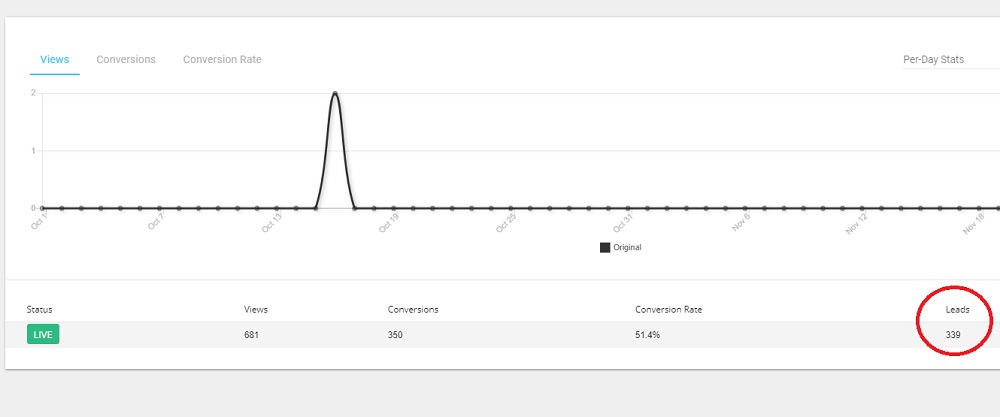Click the 51.4% conversion rate value
Image resolution: width=1000 pixels, height=417 pixels.
647,335
